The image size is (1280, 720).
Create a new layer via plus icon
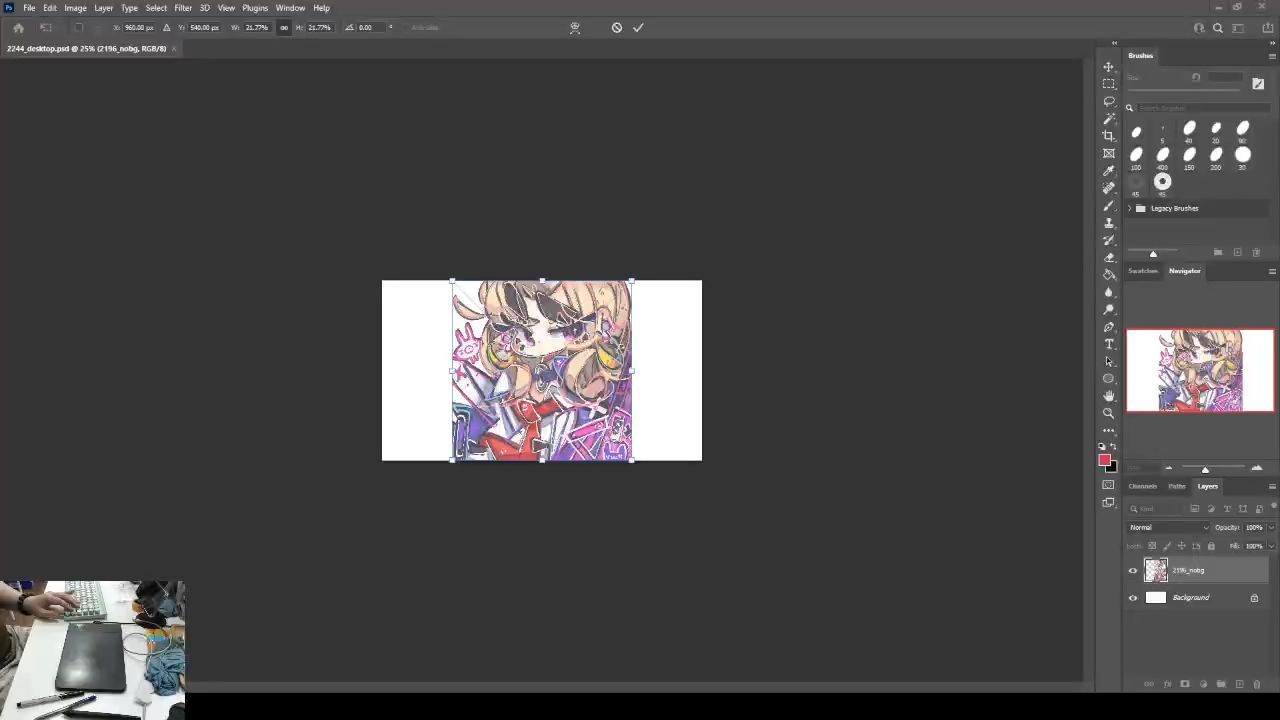coord(1239,684)
